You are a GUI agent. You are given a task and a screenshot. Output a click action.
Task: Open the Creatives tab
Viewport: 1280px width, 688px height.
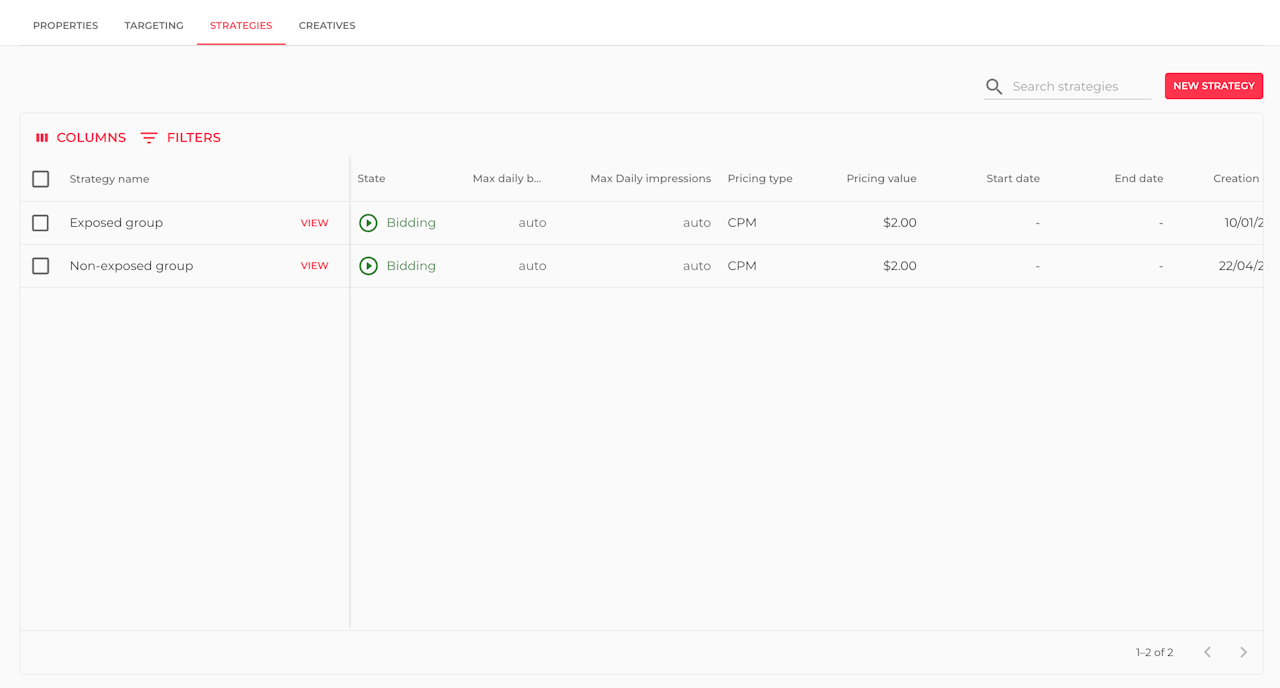point(327,26)
